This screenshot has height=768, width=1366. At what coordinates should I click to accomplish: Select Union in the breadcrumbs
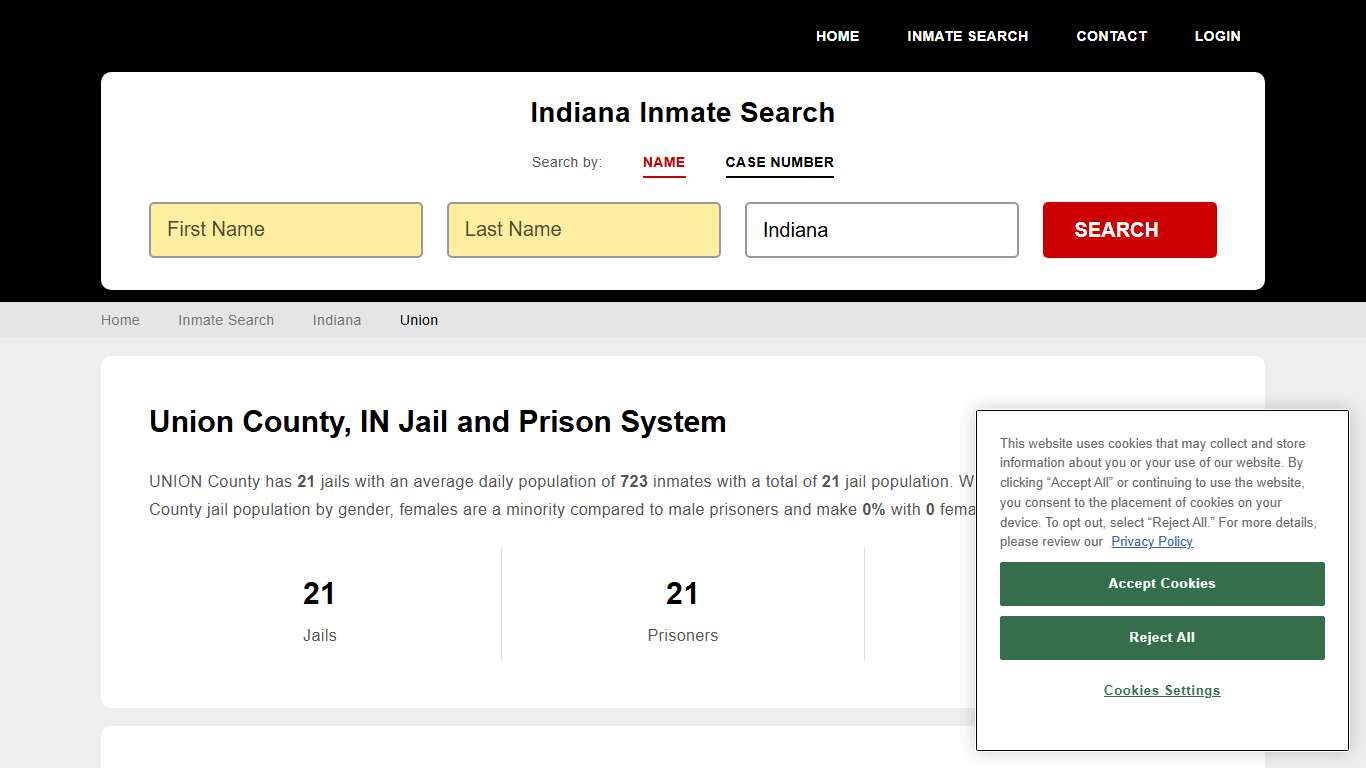pyautogui.click(x=418, y=320)
